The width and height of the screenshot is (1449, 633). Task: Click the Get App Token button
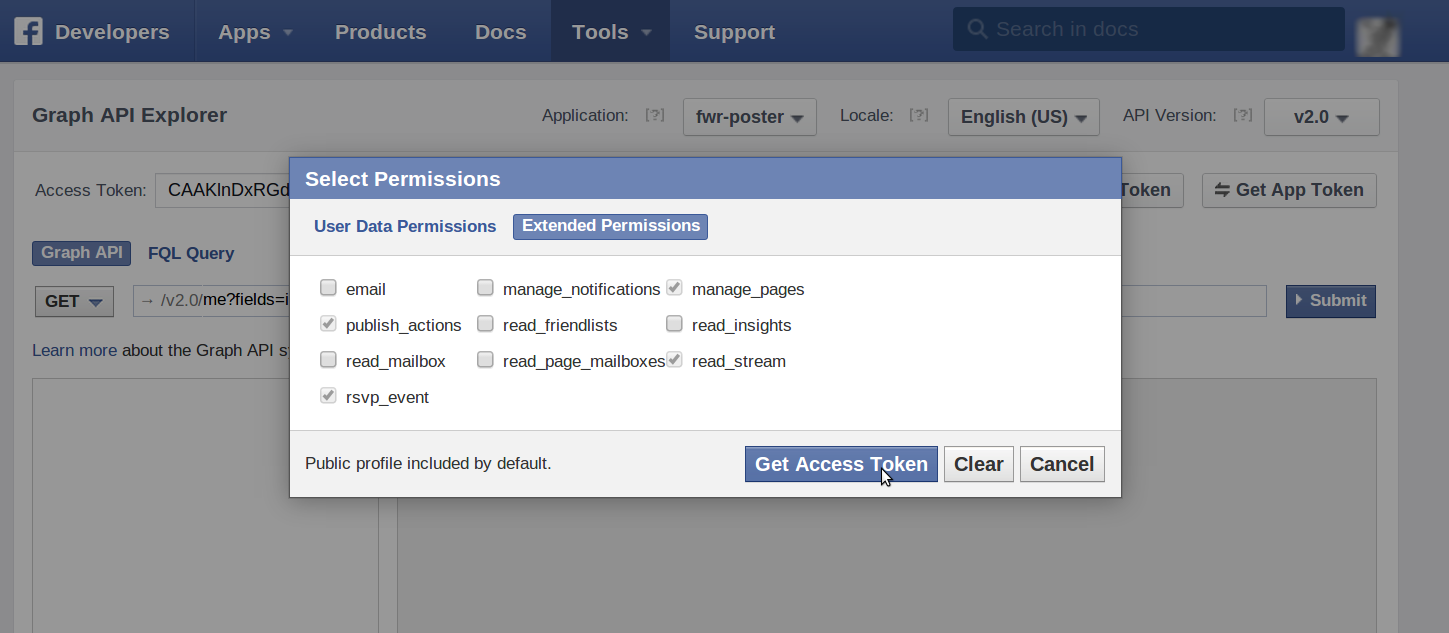pos(1289,190)
